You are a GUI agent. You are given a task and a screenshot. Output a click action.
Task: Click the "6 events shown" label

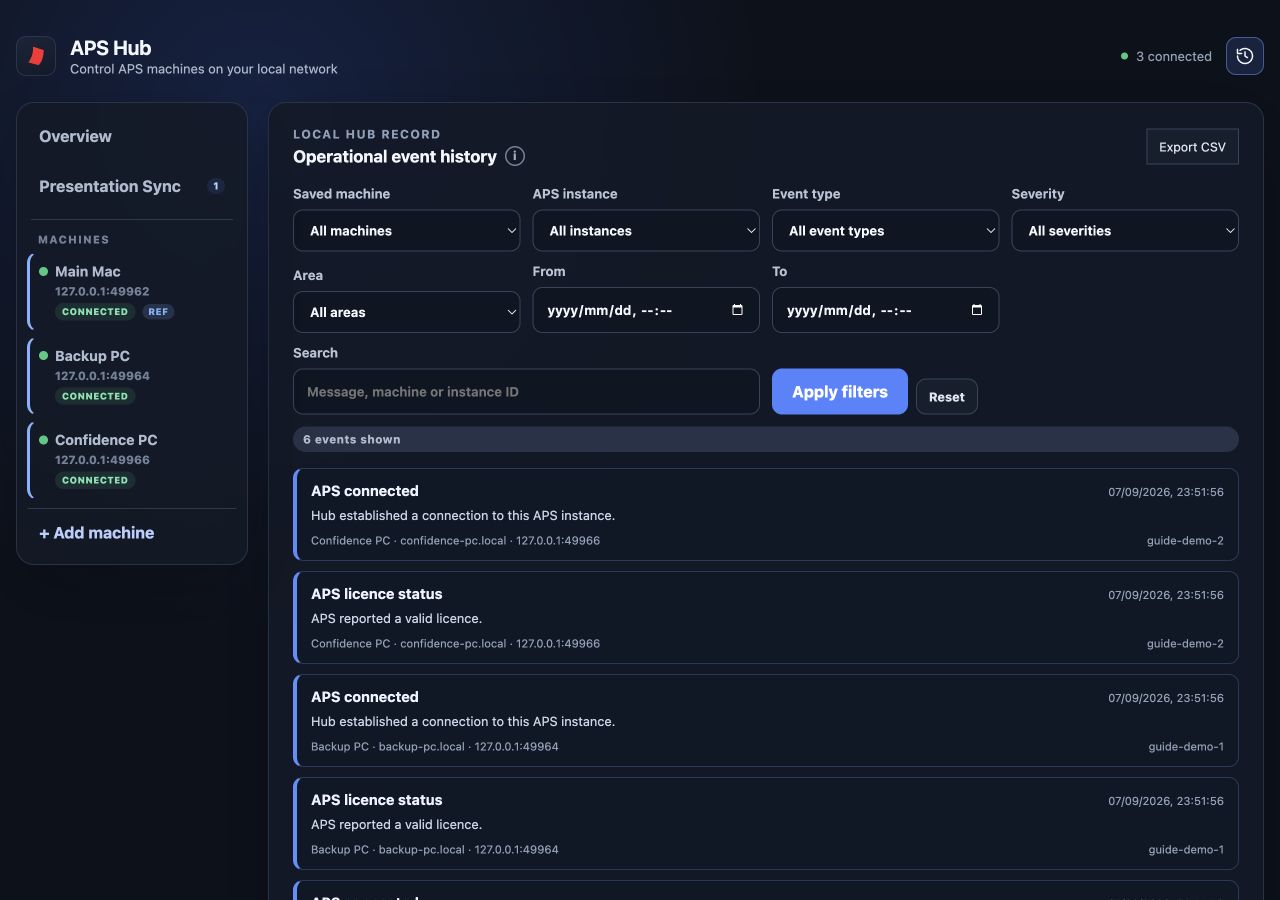pyautogui.click(x=352, y=439)
